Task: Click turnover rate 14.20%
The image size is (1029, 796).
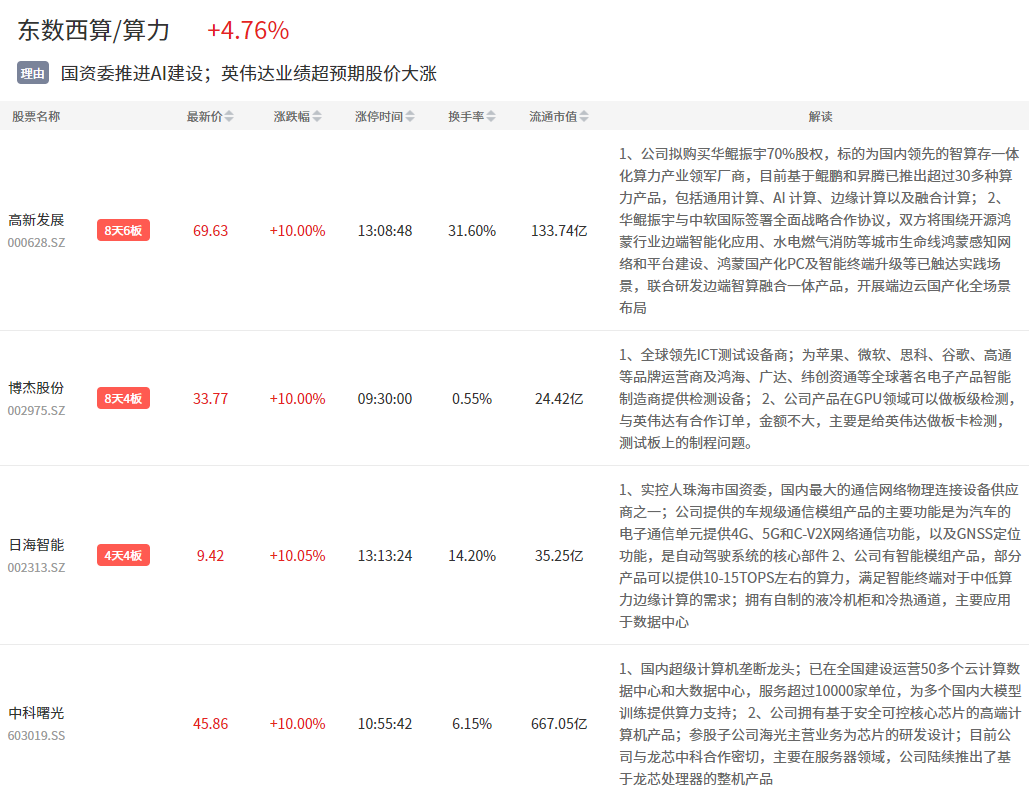Action: [472, 556]
